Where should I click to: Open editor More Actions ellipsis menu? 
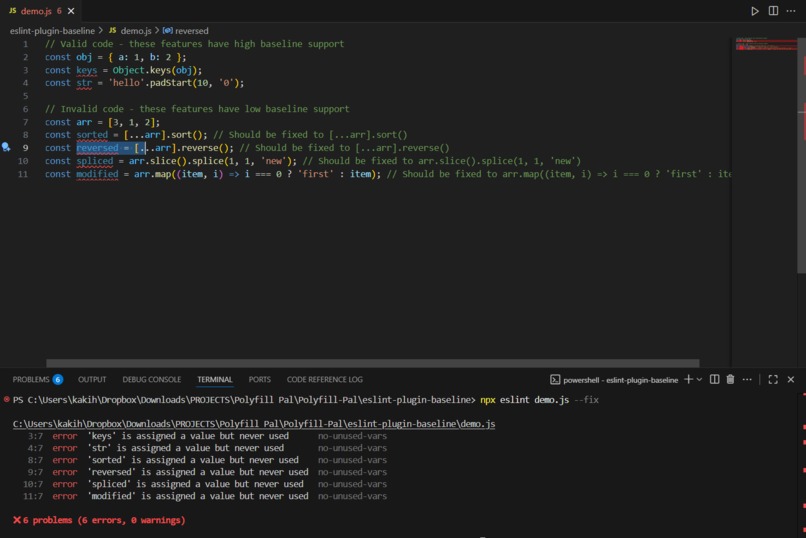coord(791,11)
